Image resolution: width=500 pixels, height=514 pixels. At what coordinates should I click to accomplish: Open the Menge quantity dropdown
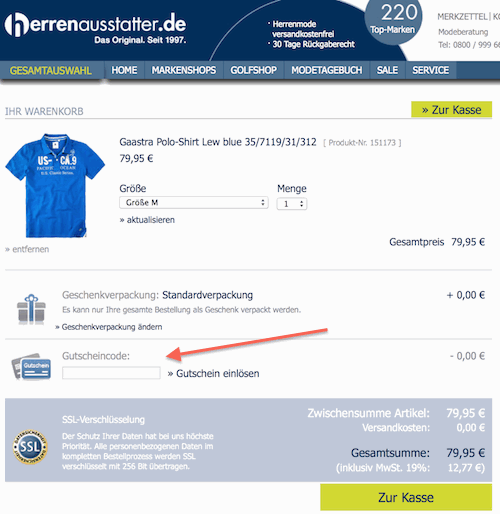(292, 204)
